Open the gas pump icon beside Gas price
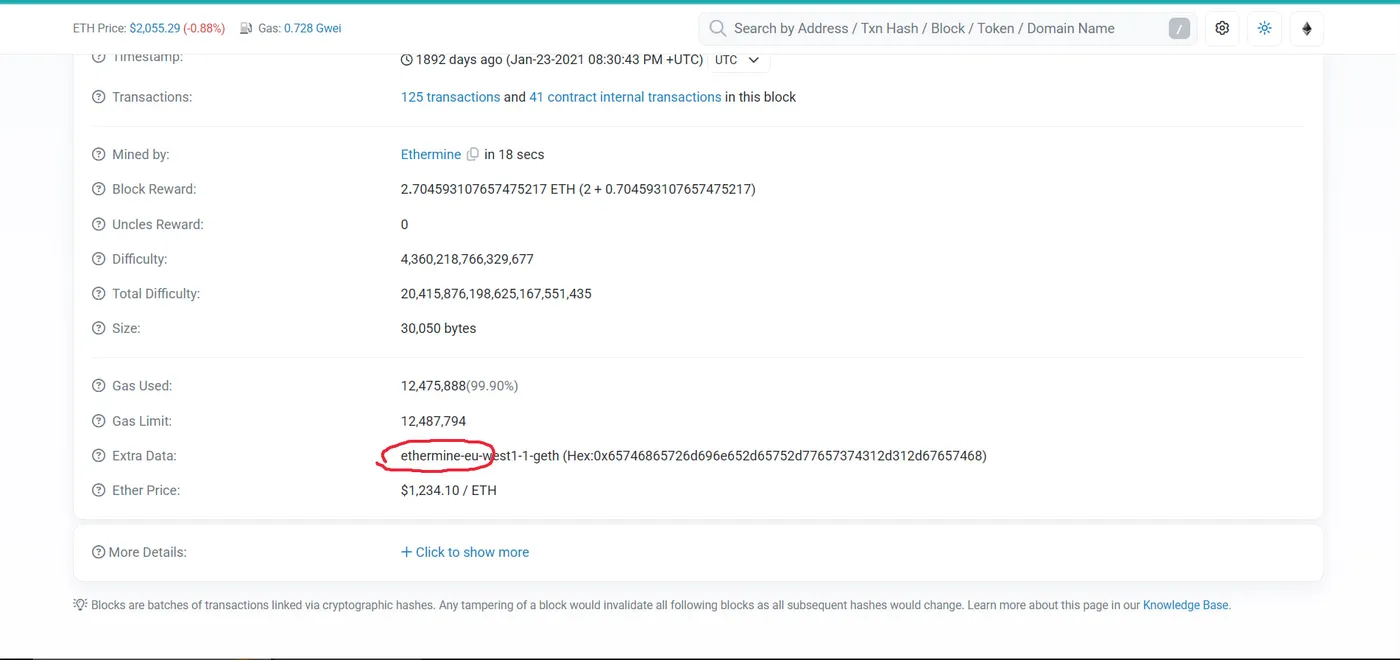 (x=246, y=29)
